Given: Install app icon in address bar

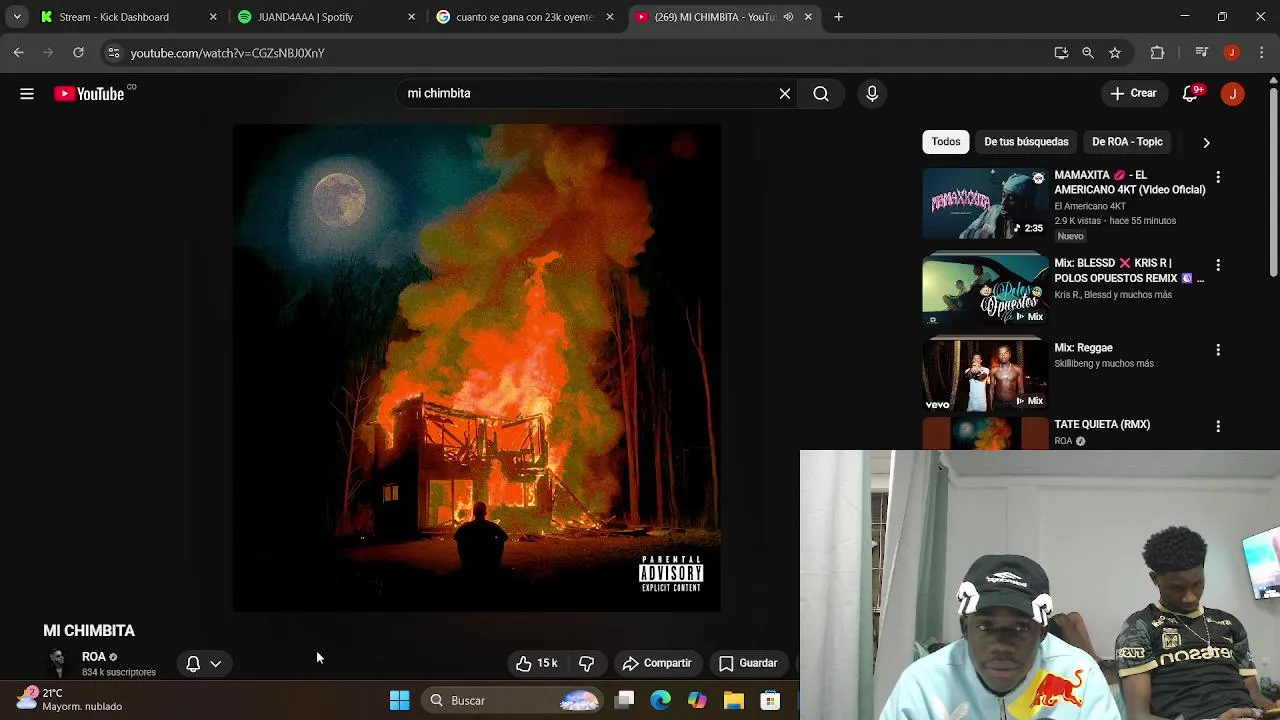Looking at the screenshot, I should 1061,53.
